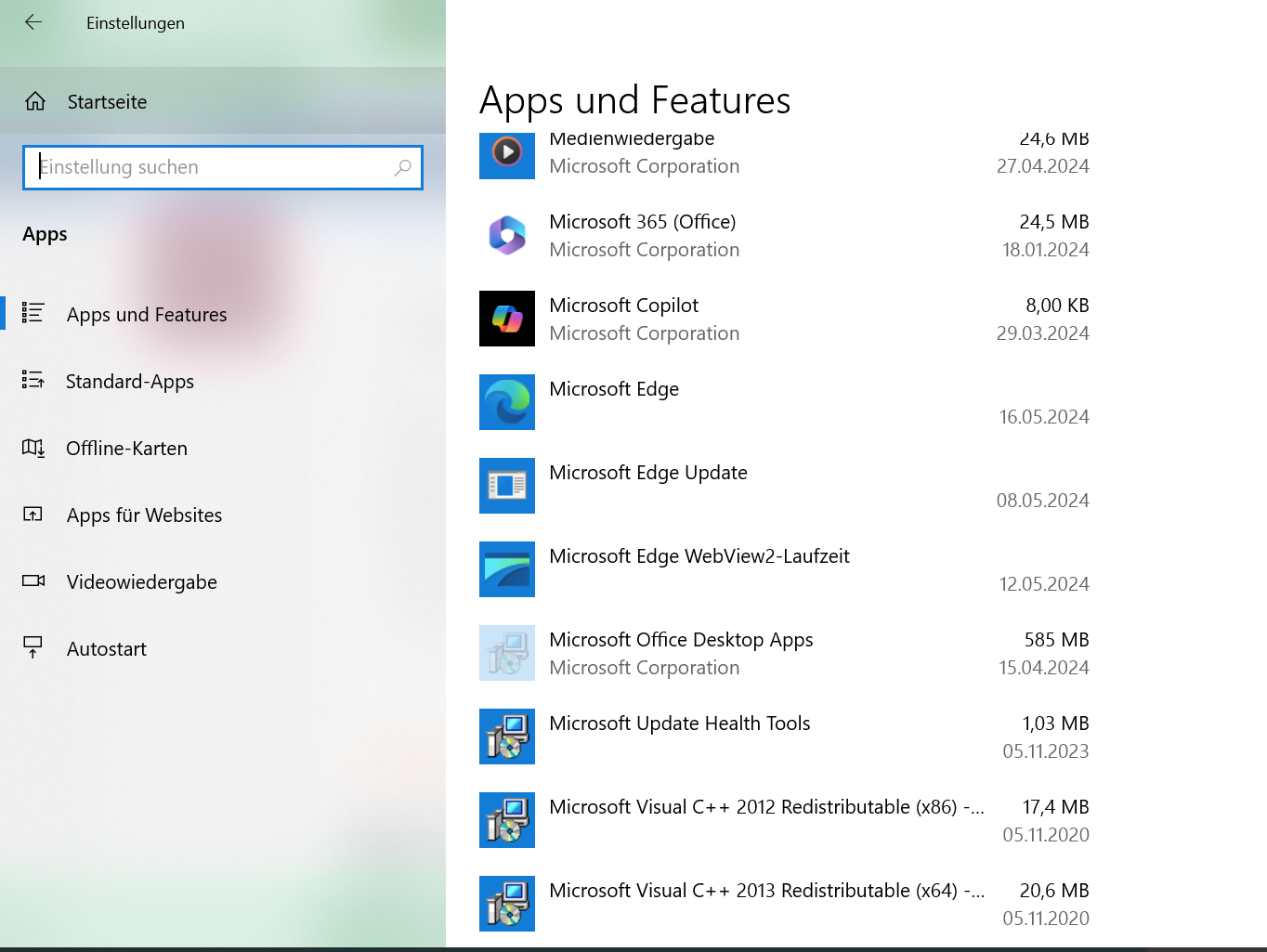
Task: Select Visual C++ 2012 Redistributable (x86) name
Action: [x=767, y=807]
